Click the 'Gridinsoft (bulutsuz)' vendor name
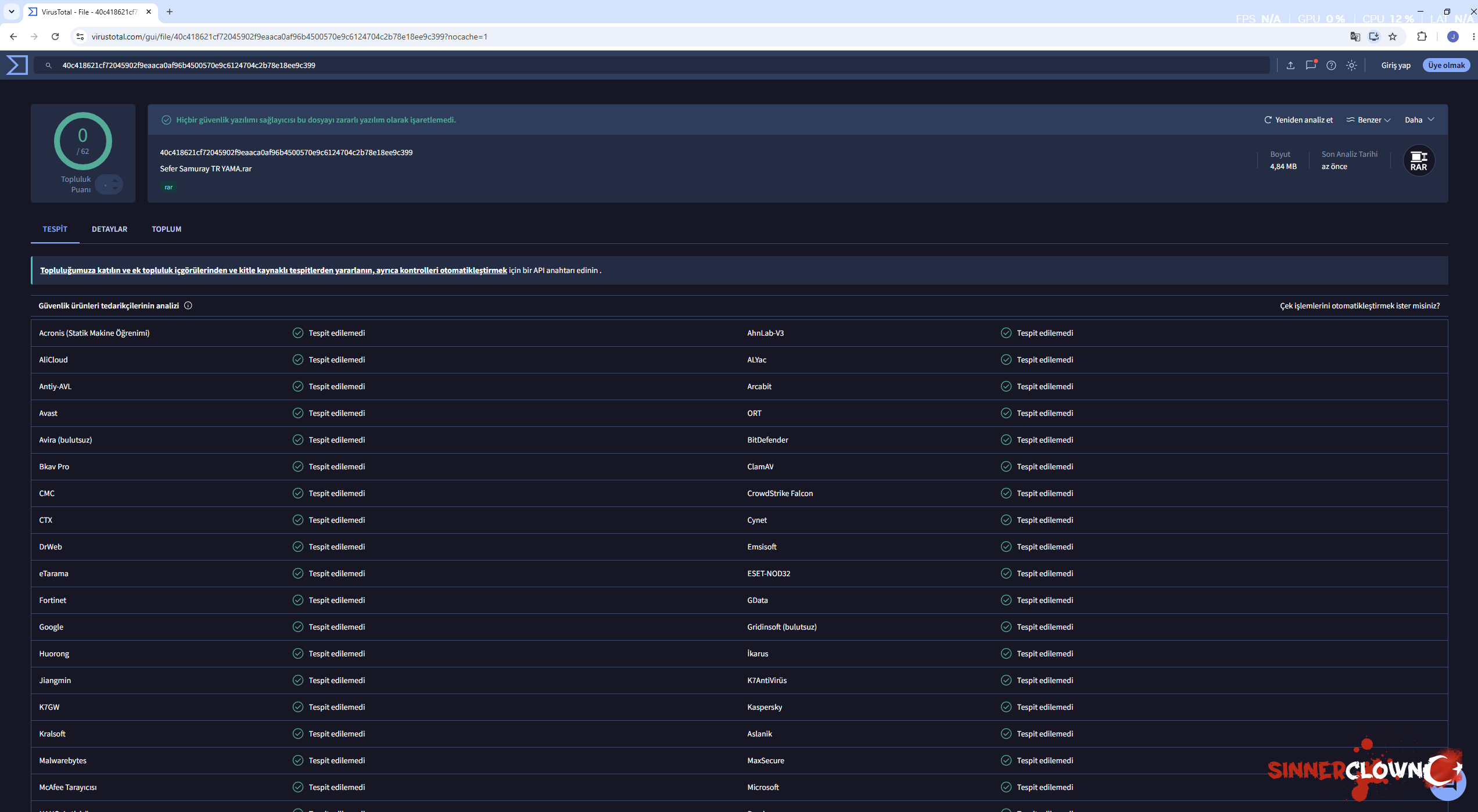This screenshot has width=1478, height=812. 781,627
